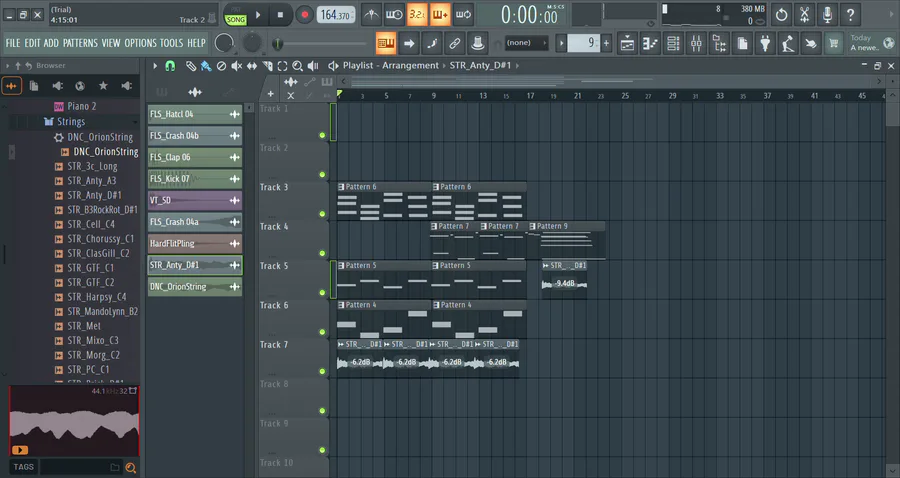Image resolution: width=900 pixels, height=478 pixels.
Task: Open the EDIT menu
Action: point(32,43)
